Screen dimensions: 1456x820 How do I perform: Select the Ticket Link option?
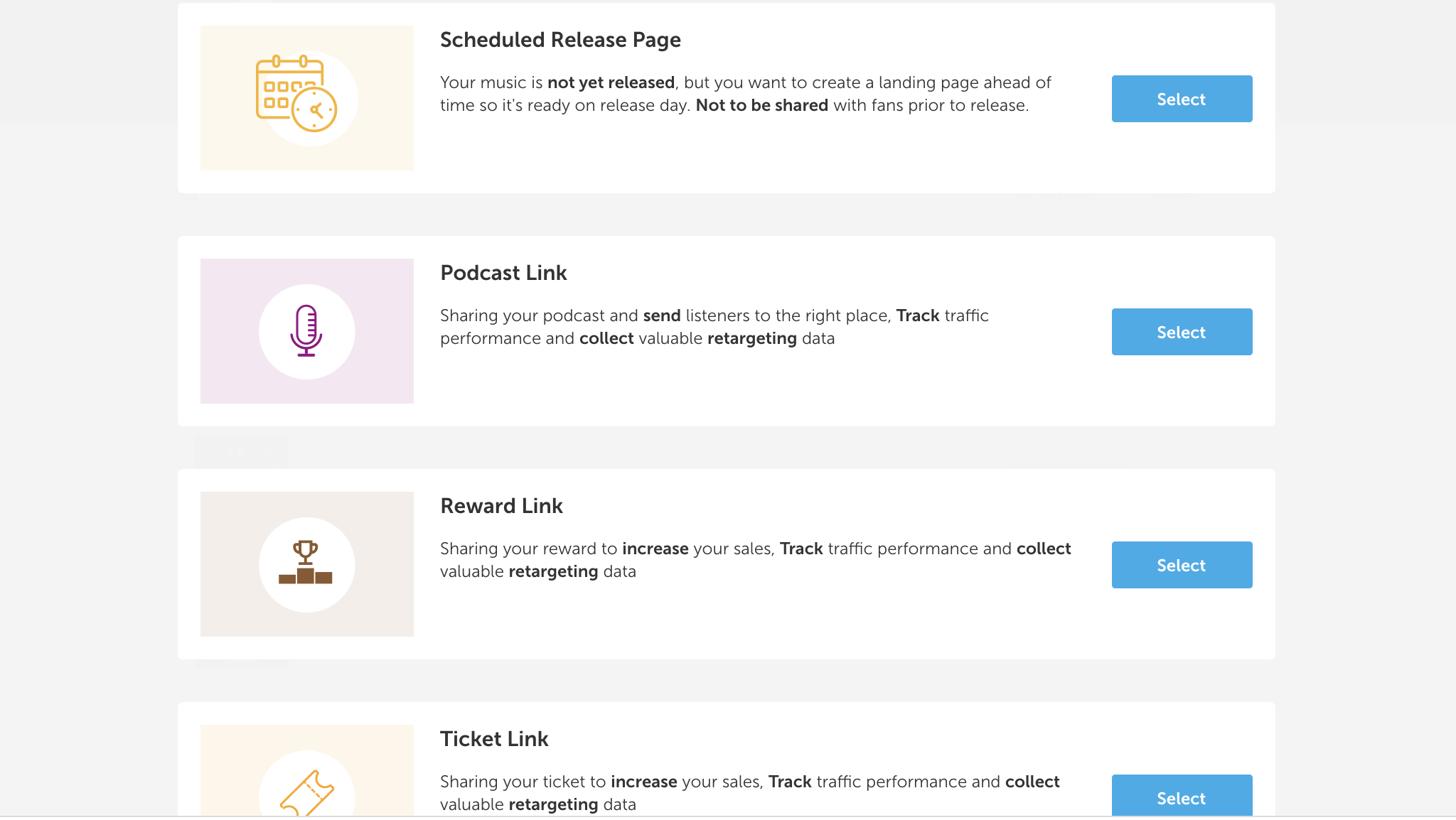tap(1182, 796)
